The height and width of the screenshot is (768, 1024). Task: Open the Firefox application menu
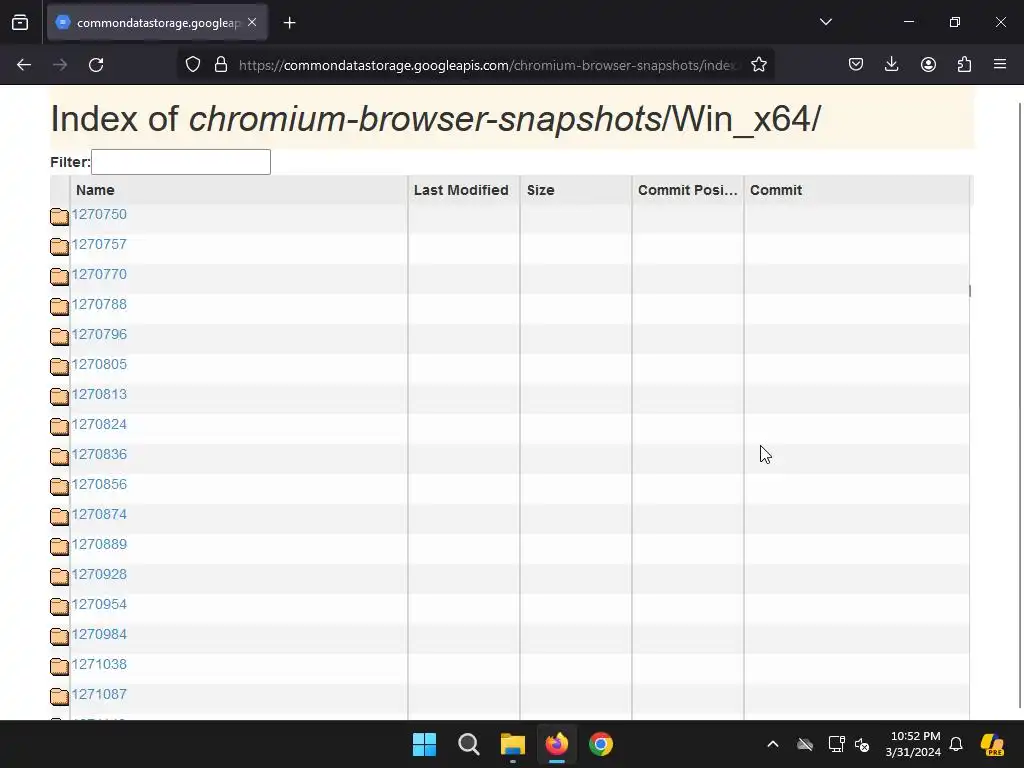[x=1000, y=64]
